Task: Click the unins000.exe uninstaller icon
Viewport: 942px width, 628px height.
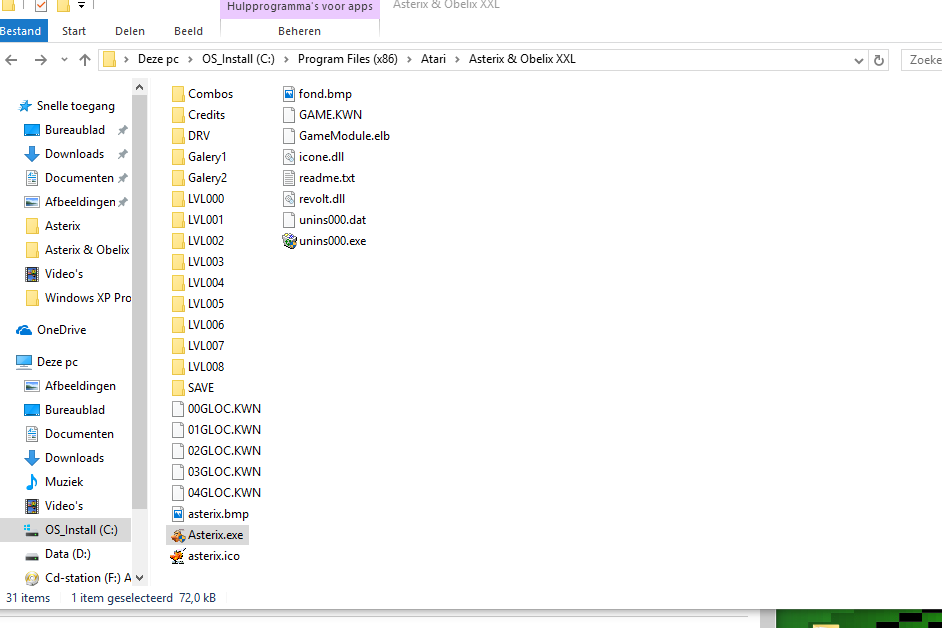Action: [x=290, y=241]
